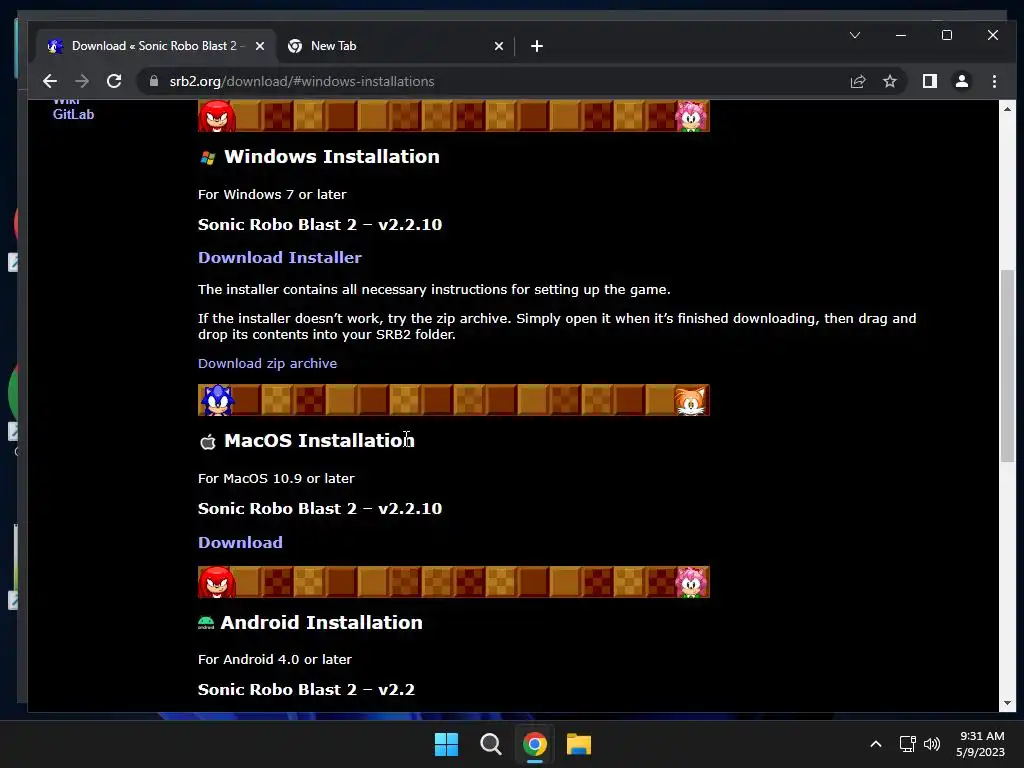Click the page scrollbar up arrow
This screenshot has height=768, width=1024.
click(x=1007, y=109)
